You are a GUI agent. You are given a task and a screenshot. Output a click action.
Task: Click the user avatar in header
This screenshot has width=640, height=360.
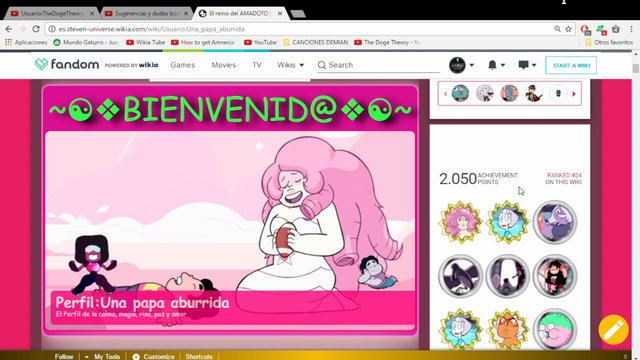pyautogui.click(x=457, y=65)
